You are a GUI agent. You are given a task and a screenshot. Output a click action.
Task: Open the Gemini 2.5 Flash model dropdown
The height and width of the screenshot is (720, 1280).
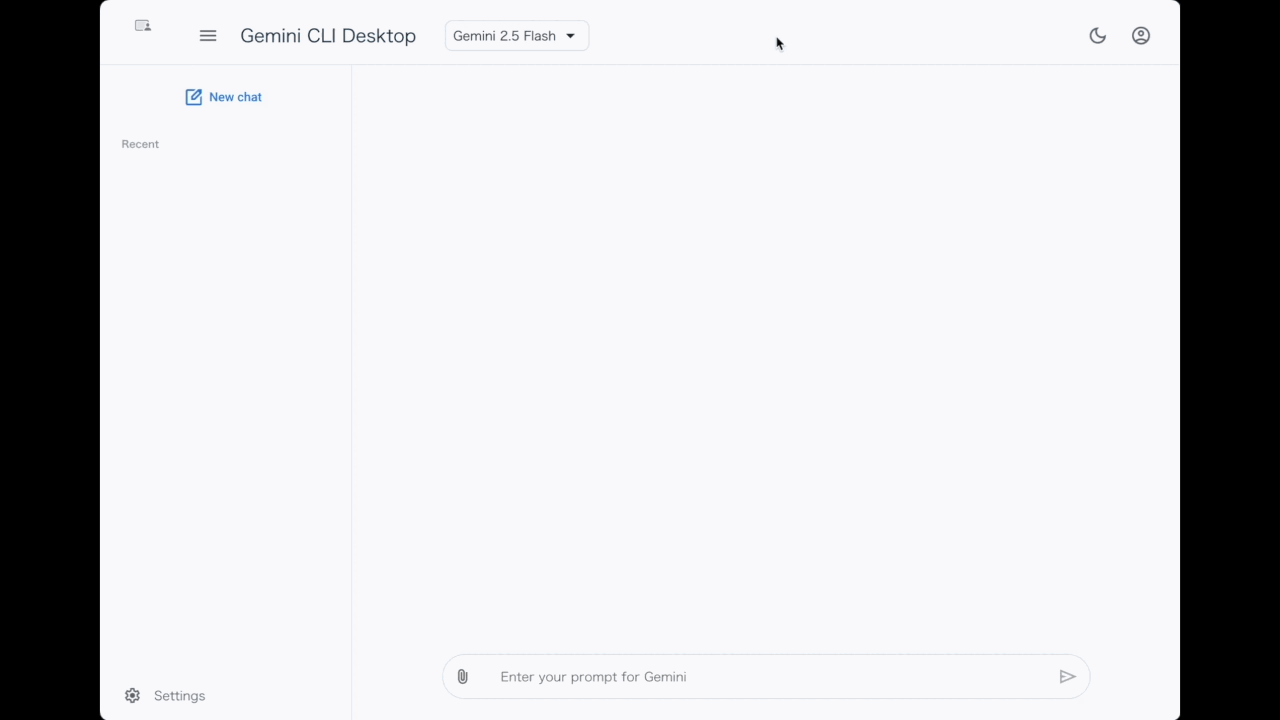tap(517, 36)
